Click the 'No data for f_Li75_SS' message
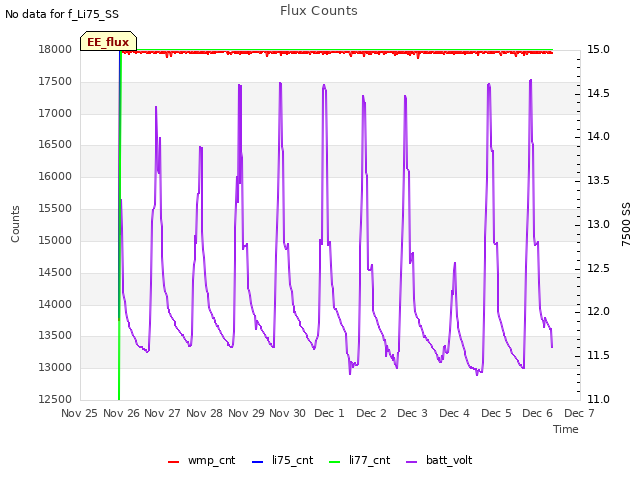Viewport: 640px width, 480px height. [x=62, y=14]
